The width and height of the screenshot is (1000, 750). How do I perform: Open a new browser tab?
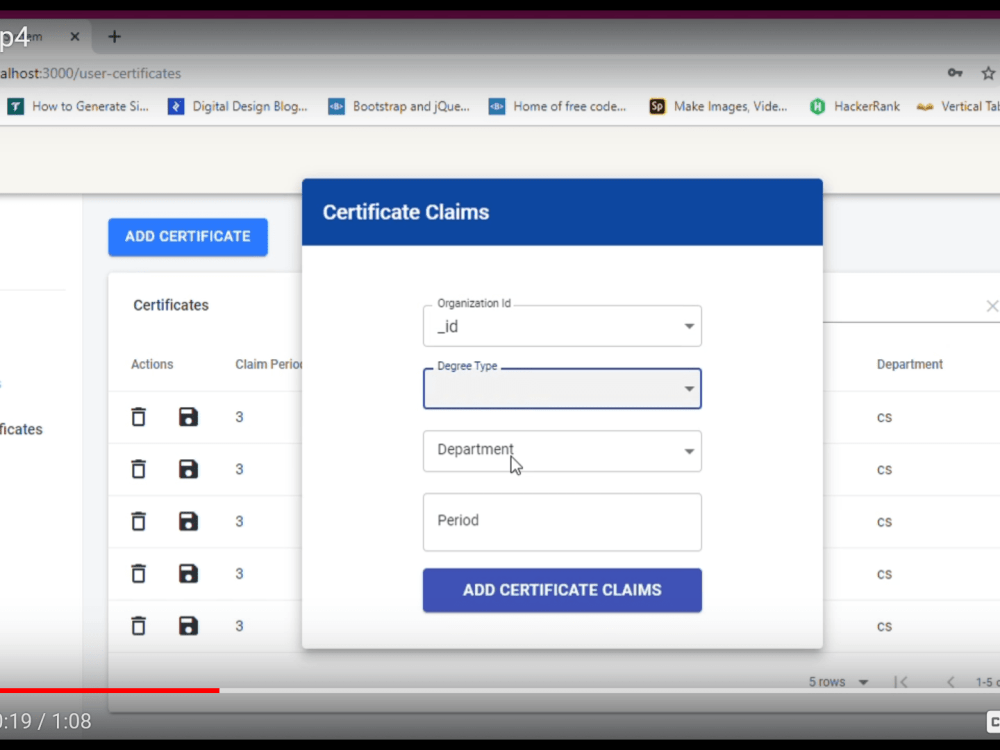tap(114, 37)
